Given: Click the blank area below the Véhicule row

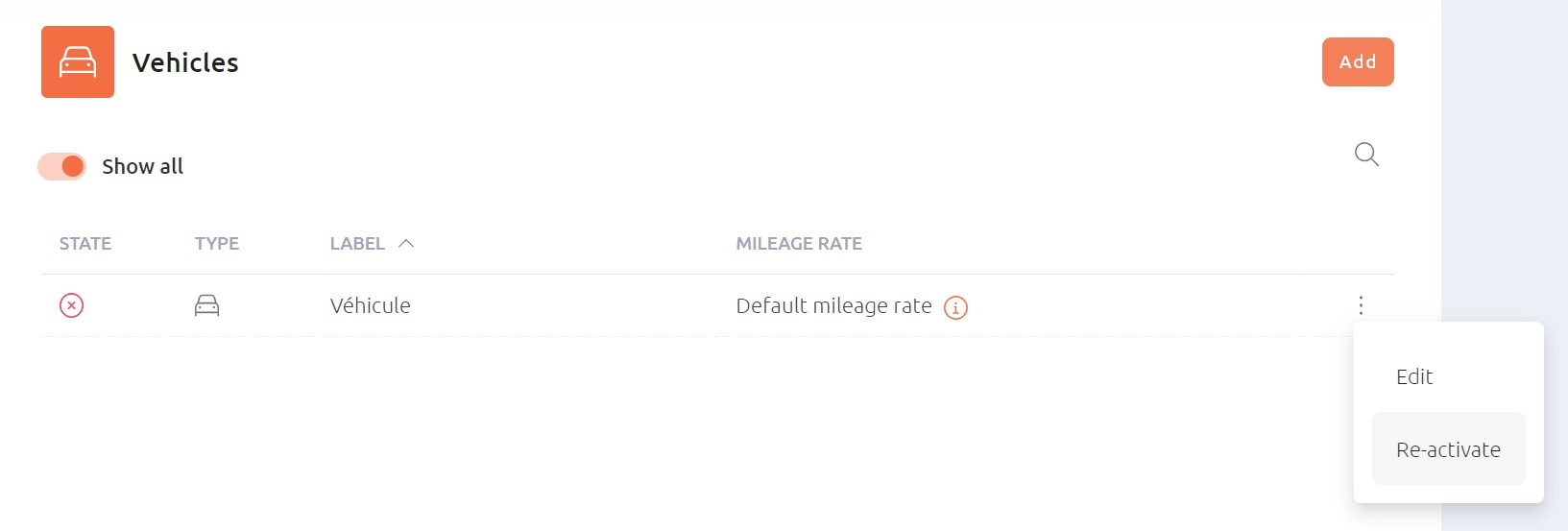Looking at the screenshot, I should 672,432.
